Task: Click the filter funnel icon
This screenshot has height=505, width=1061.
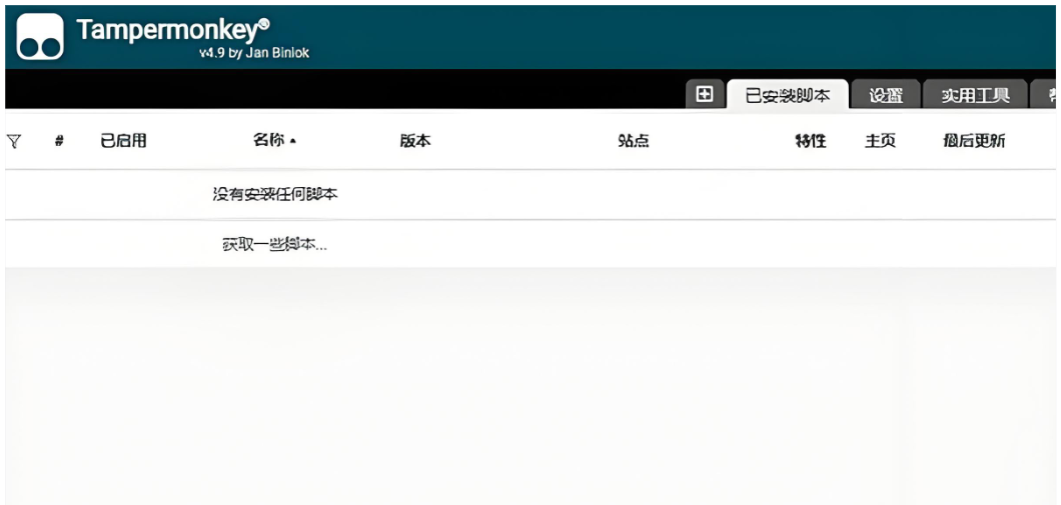Action: pyautogui.click(x=14, y=141)
